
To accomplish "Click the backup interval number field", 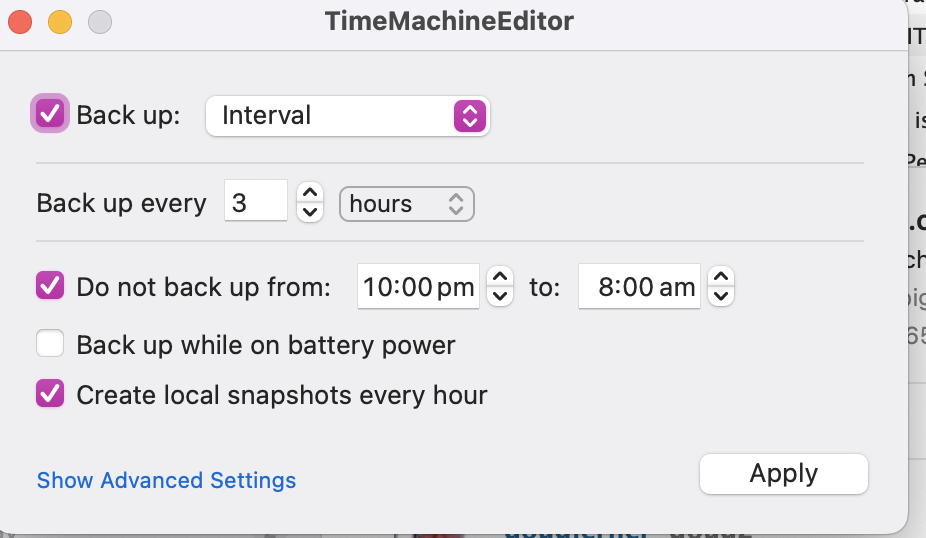I will (x=255, y=203).
